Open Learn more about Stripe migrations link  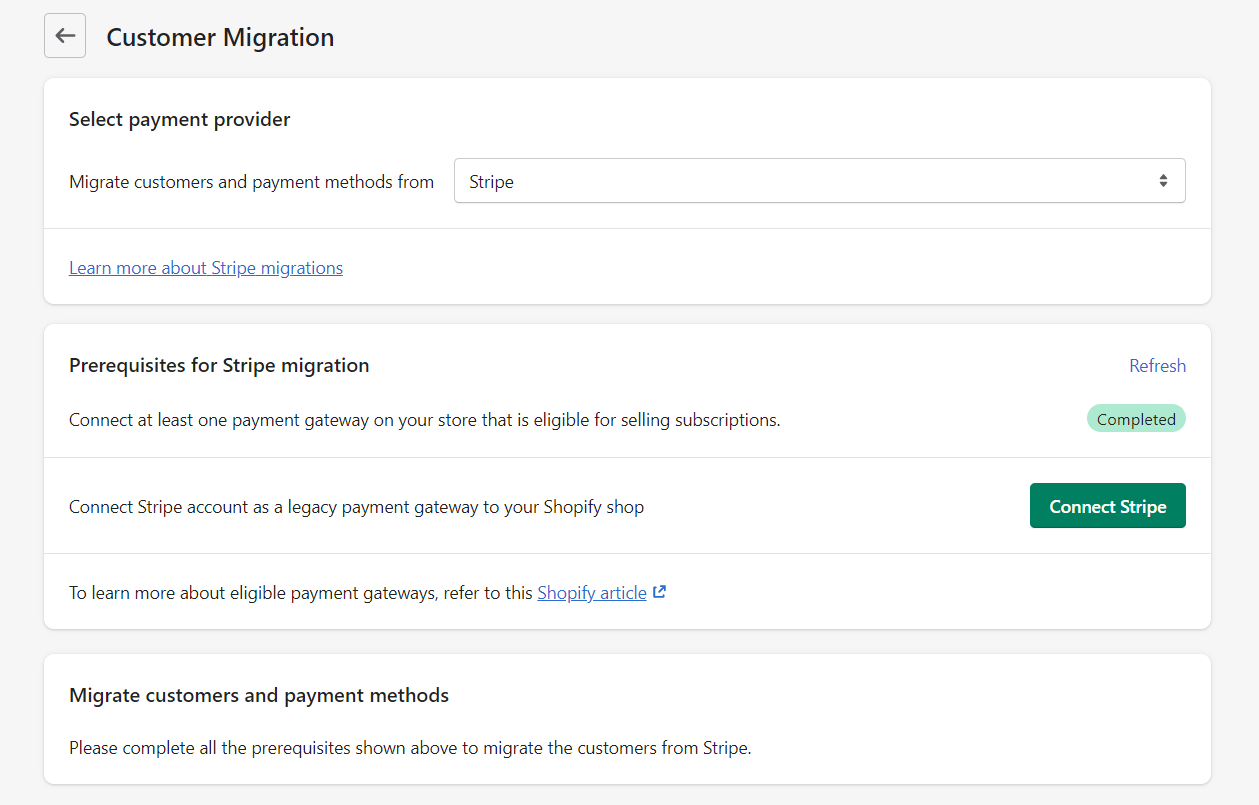(x=206, y=268)
